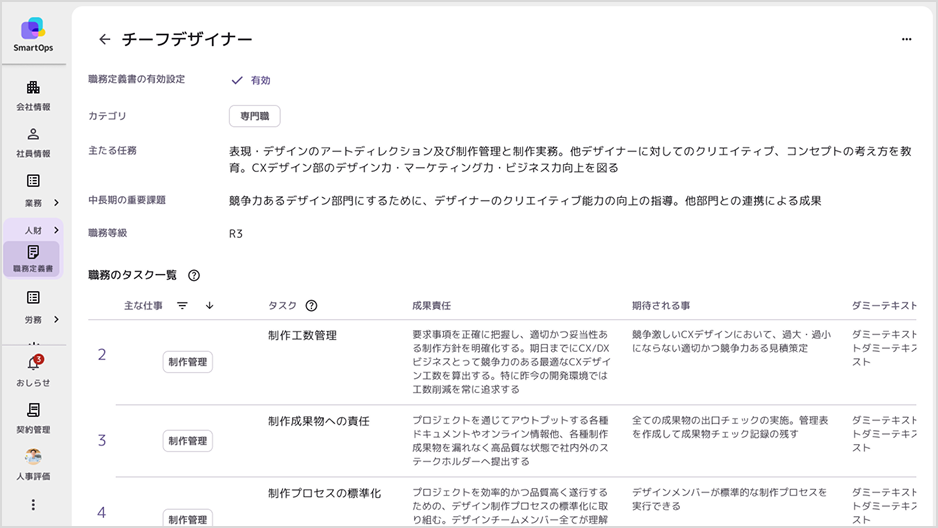
Task: Click the 主たる任務 label
Action: click(x=112, y=151)
